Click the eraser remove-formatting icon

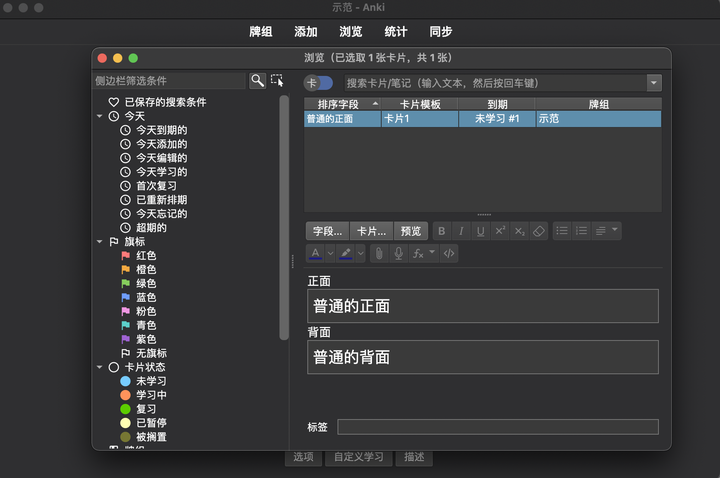539,231
